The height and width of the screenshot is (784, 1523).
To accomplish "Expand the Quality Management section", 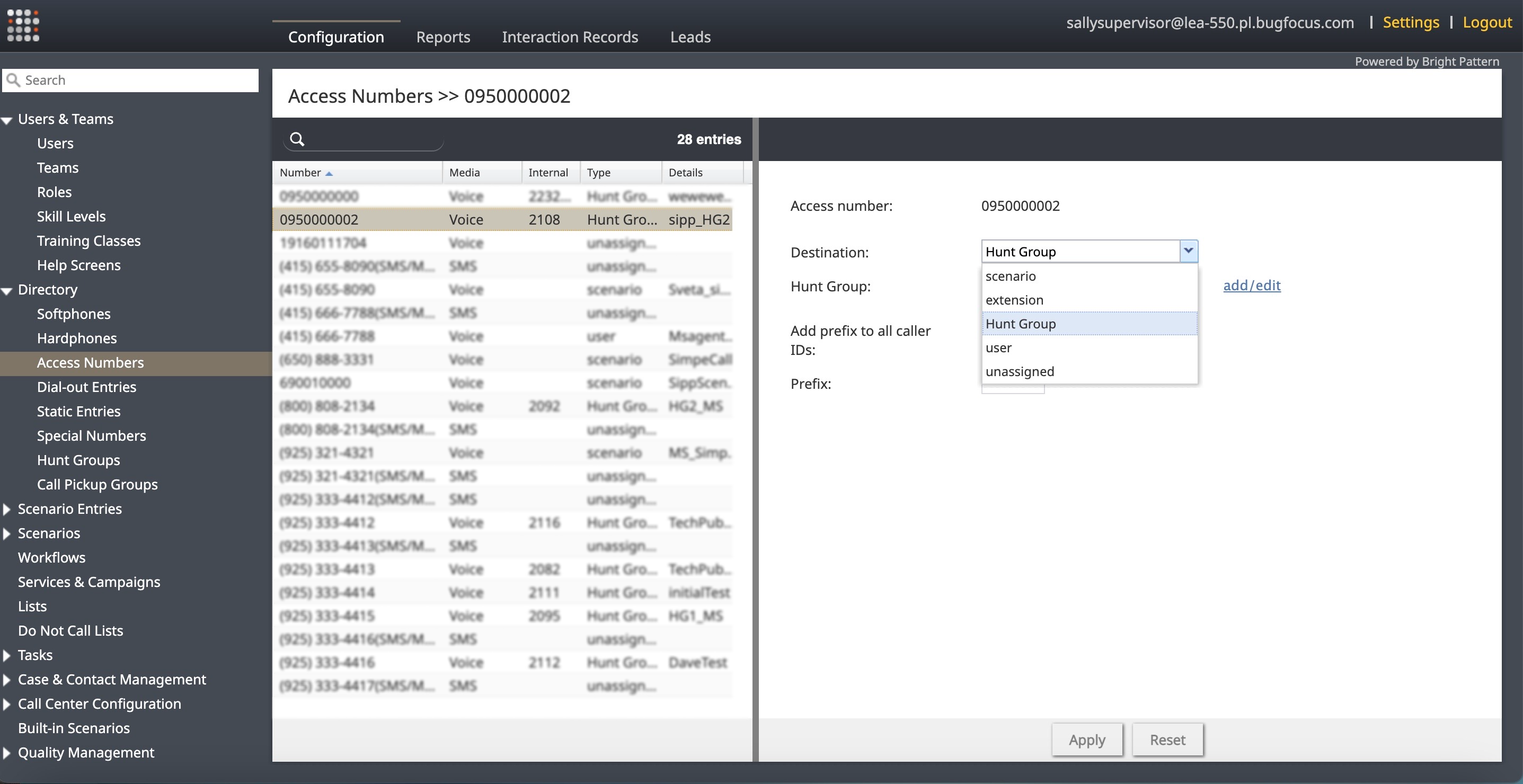I will [6, 752].
